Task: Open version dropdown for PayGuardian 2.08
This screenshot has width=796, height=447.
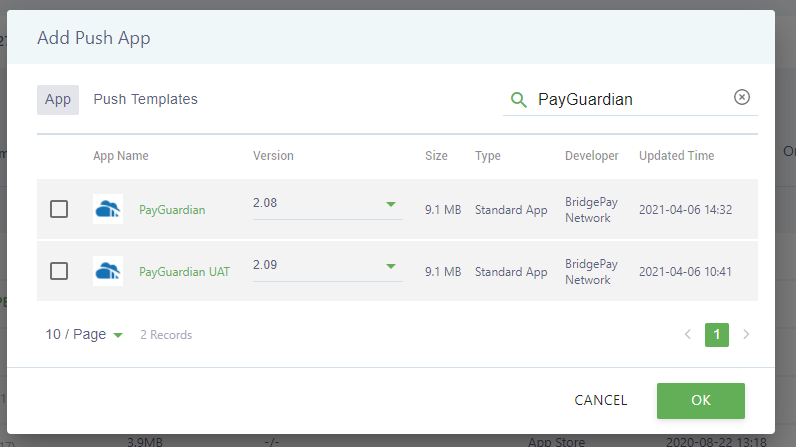Action: 391,204
